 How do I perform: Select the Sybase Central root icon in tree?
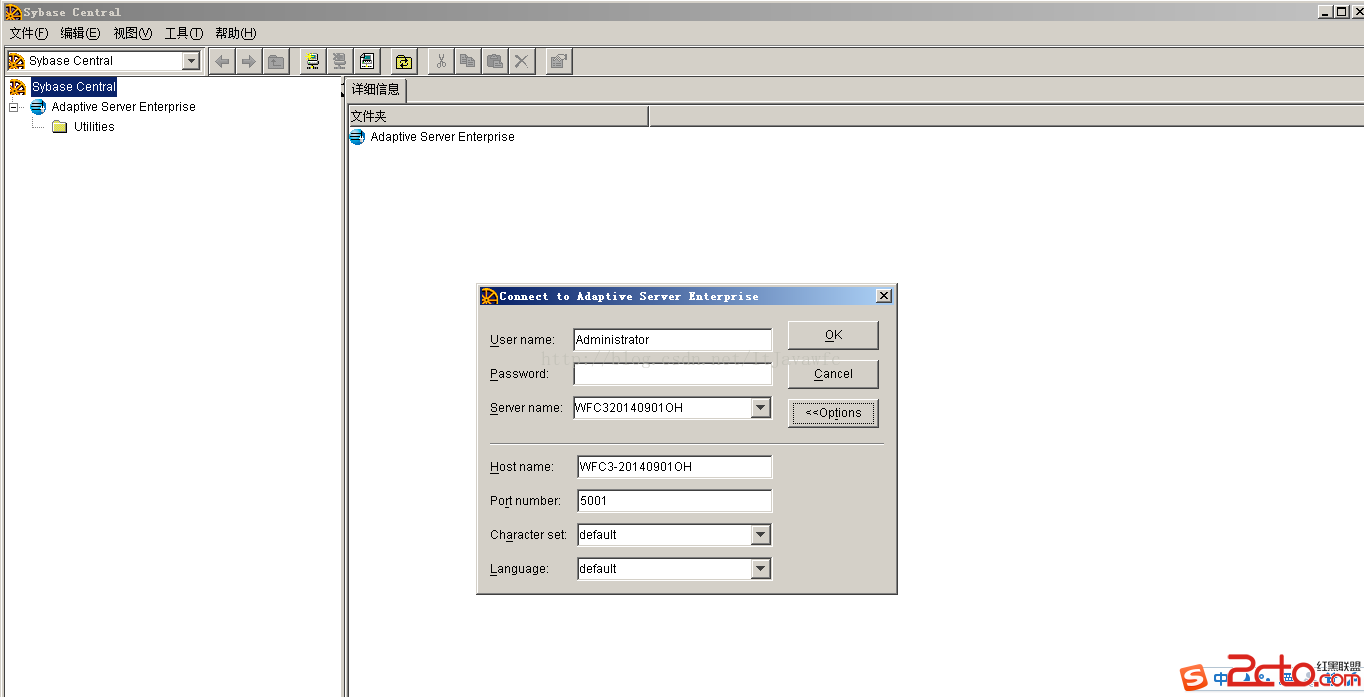click(x=17, y=87)
